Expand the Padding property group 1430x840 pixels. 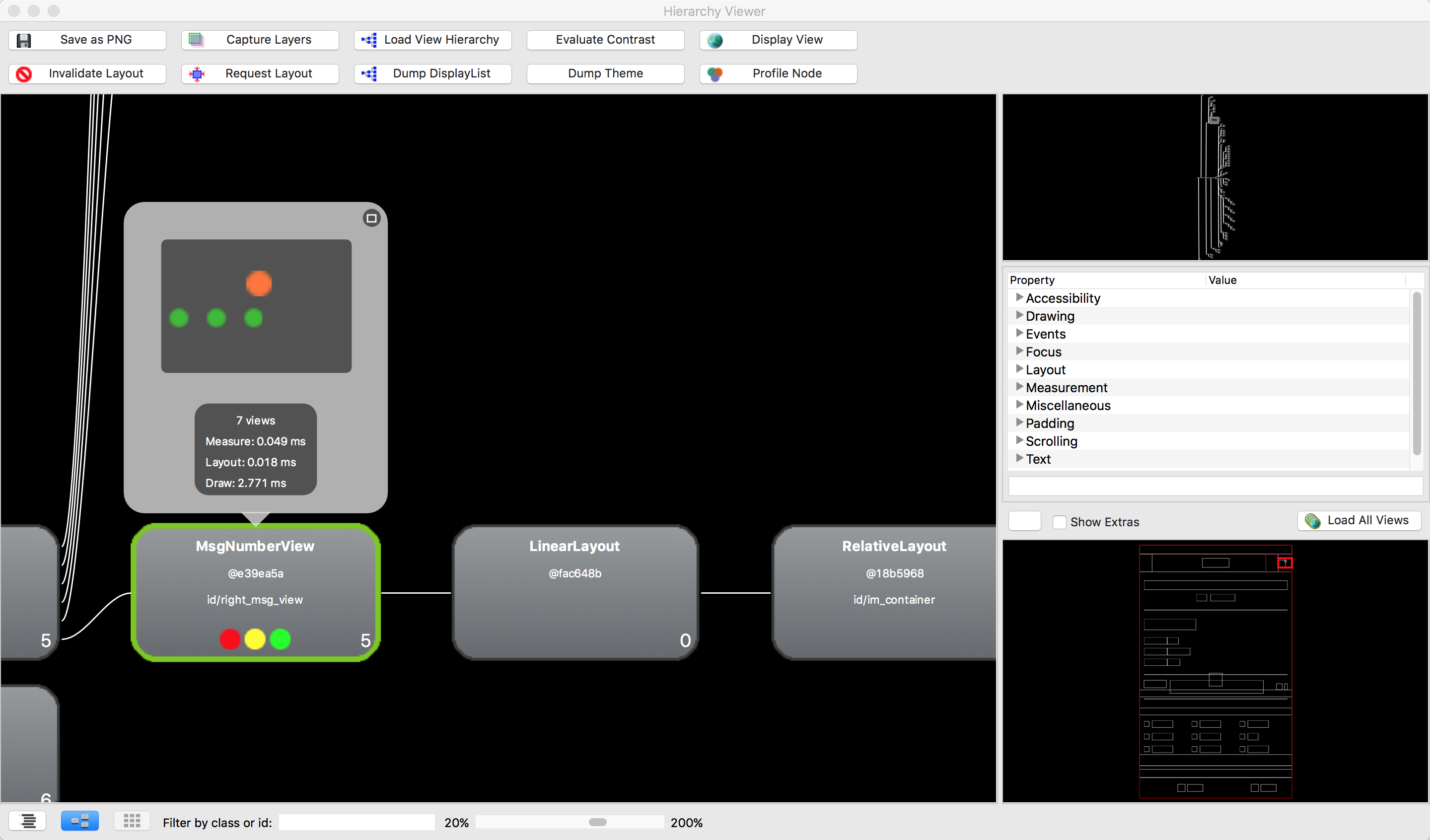coord(1019,422)
